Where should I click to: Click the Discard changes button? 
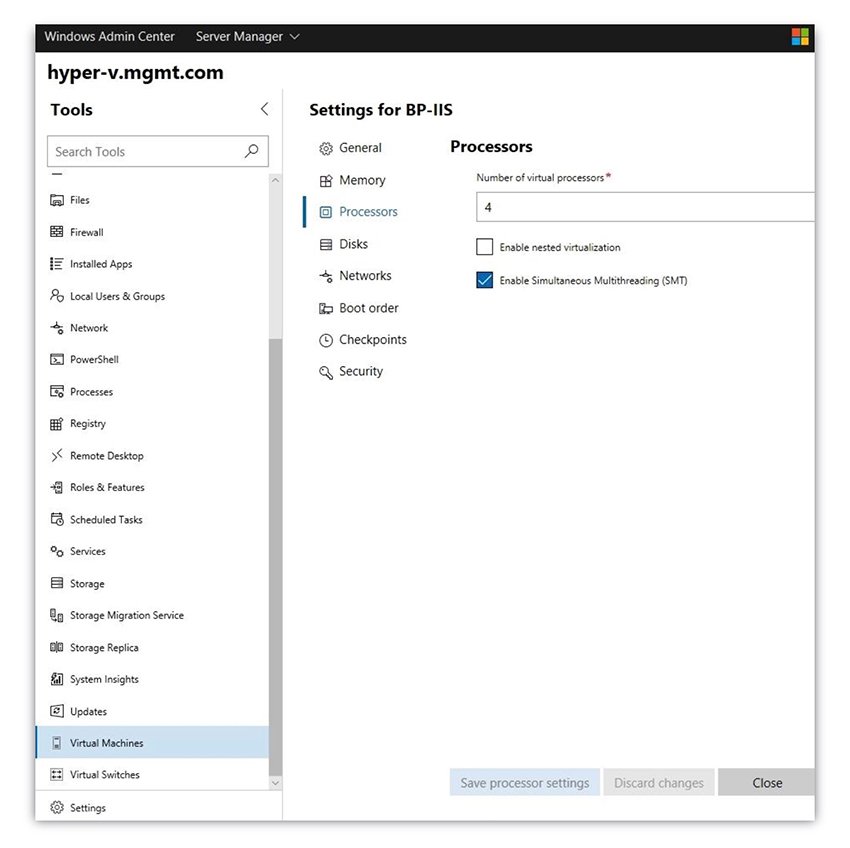pos(658,782)
